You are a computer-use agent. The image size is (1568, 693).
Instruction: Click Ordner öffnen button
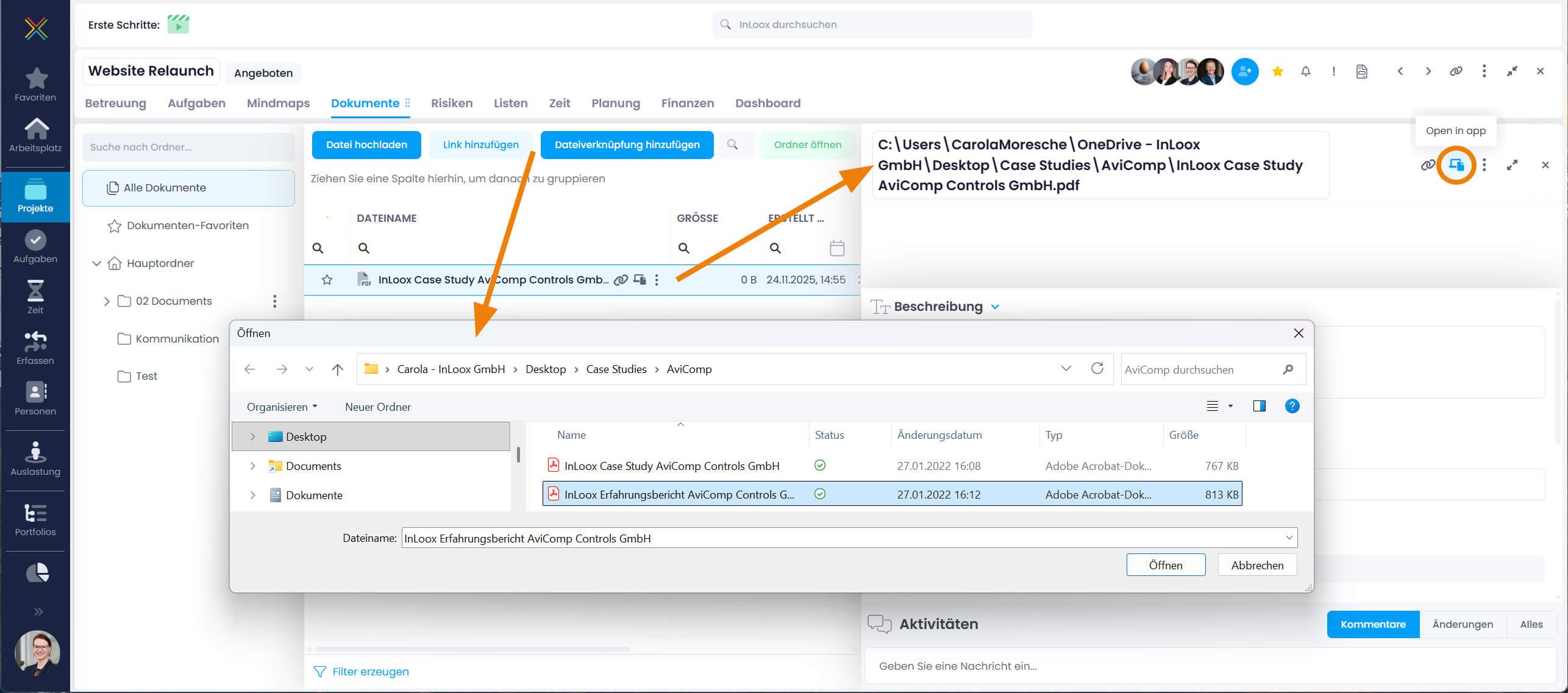coord(807,144)
